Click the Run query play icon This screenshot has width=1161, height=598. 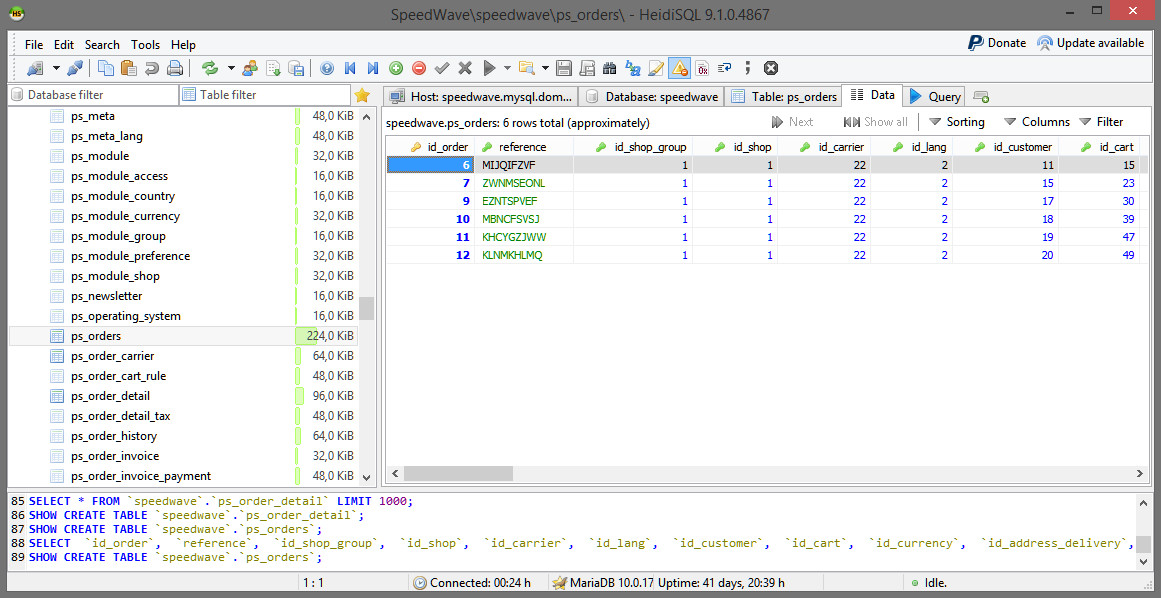click(x=489, y=68)
